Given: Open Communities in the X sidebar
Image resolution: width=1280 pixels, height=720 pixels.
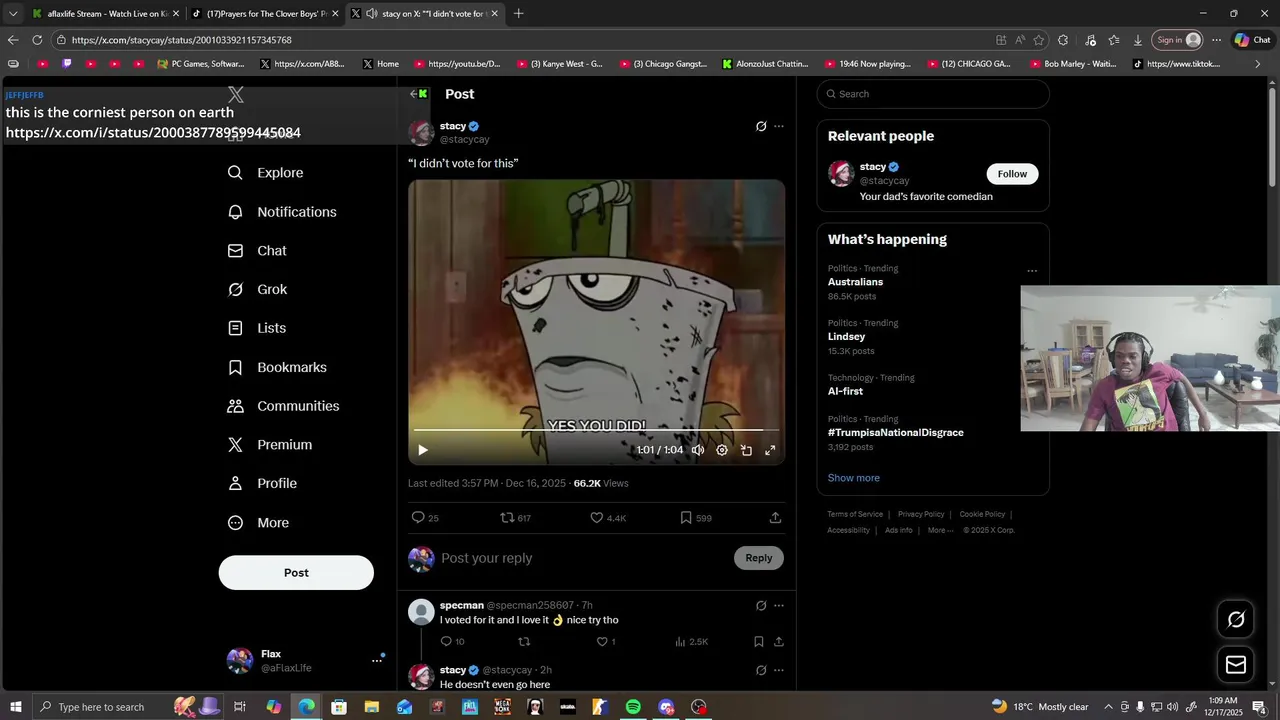Looking at the screenshot, I should coord(283,406).
